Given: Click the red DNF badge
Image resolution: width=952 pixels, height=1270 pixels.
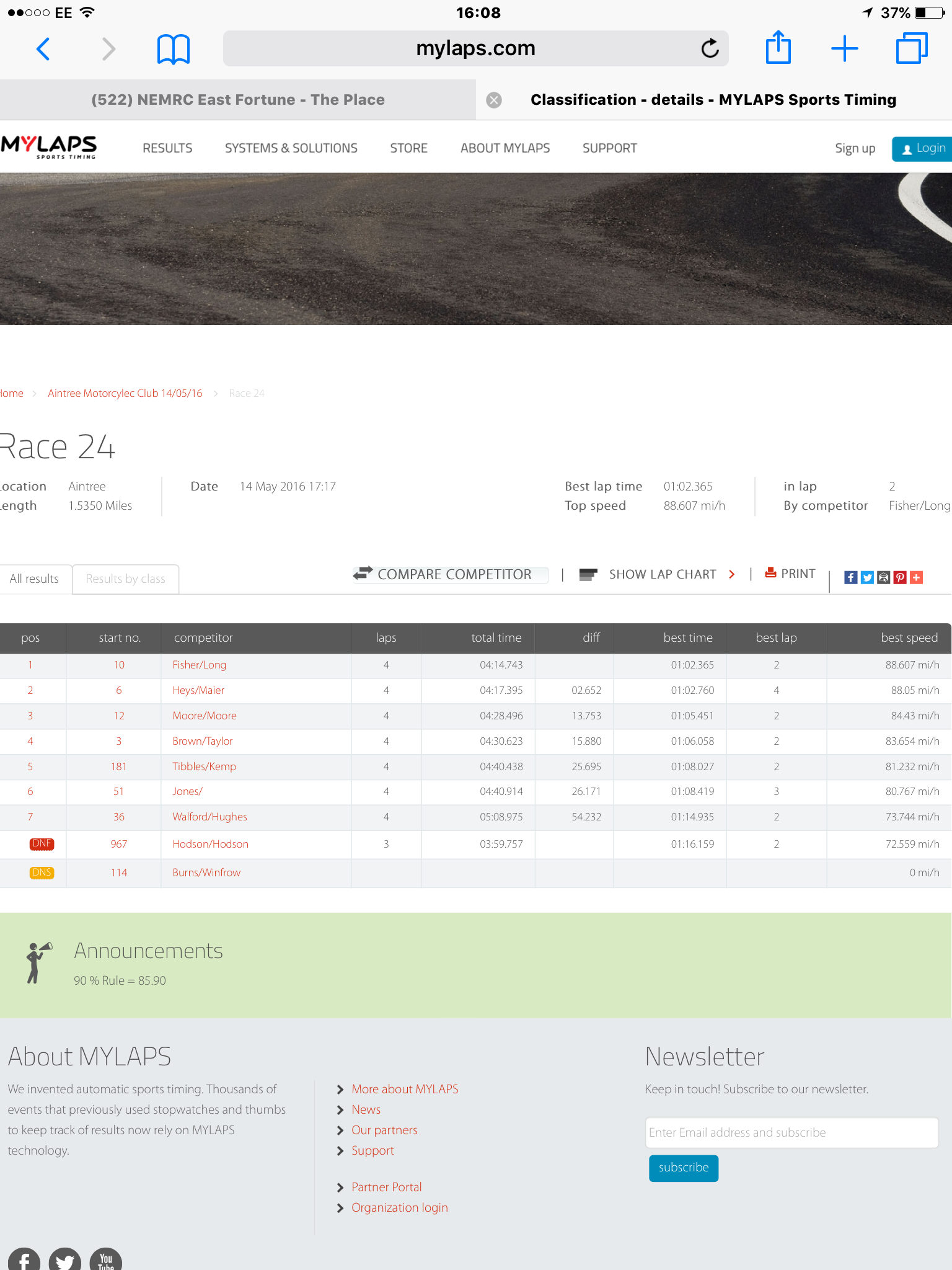Looking at the screenshot, I should coord(42,843).
